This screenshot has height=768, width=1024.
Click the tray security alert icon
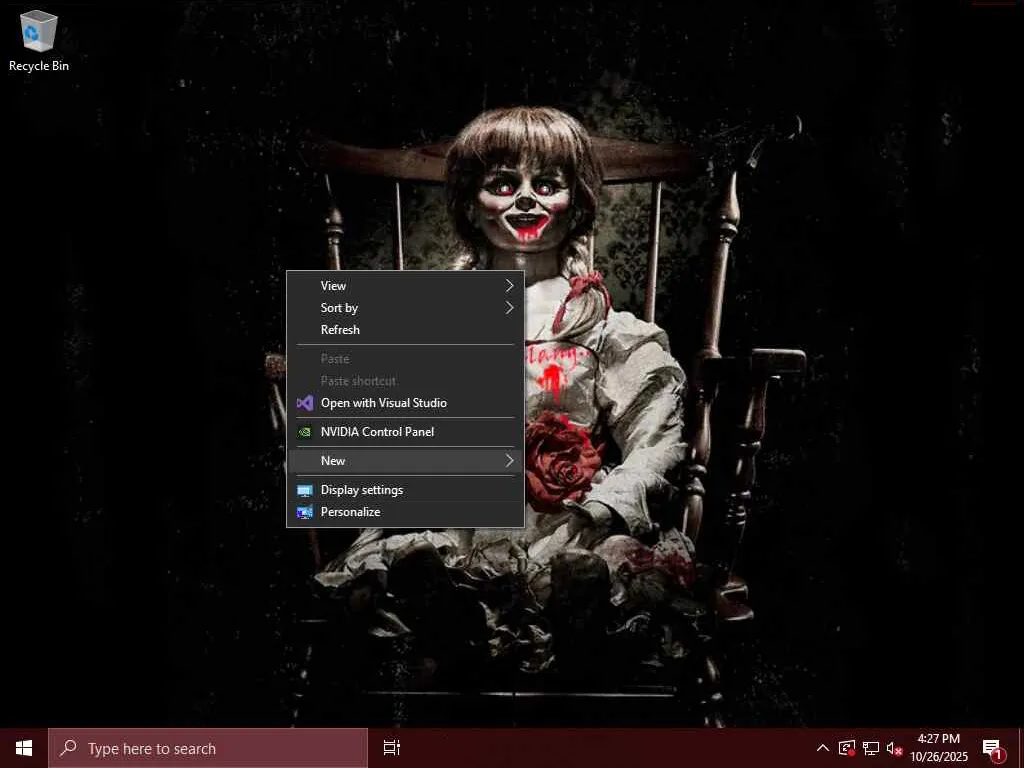847,748
